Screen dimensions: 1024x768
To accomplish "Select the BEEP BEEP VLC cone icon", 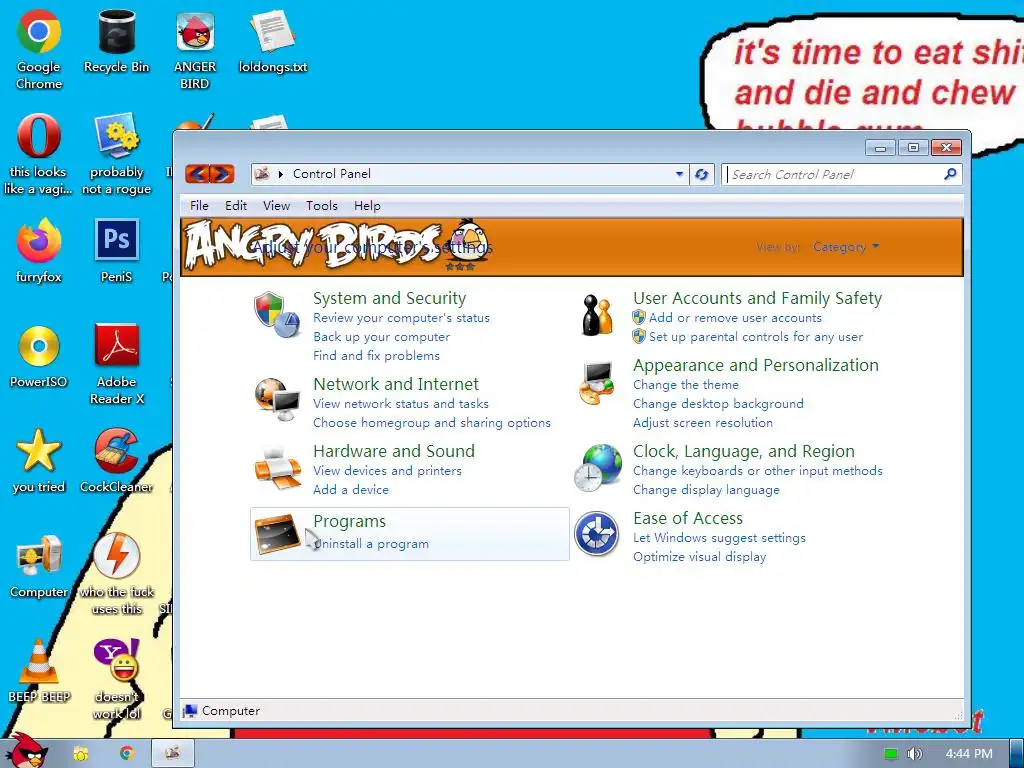I will (x=39, y=671).
